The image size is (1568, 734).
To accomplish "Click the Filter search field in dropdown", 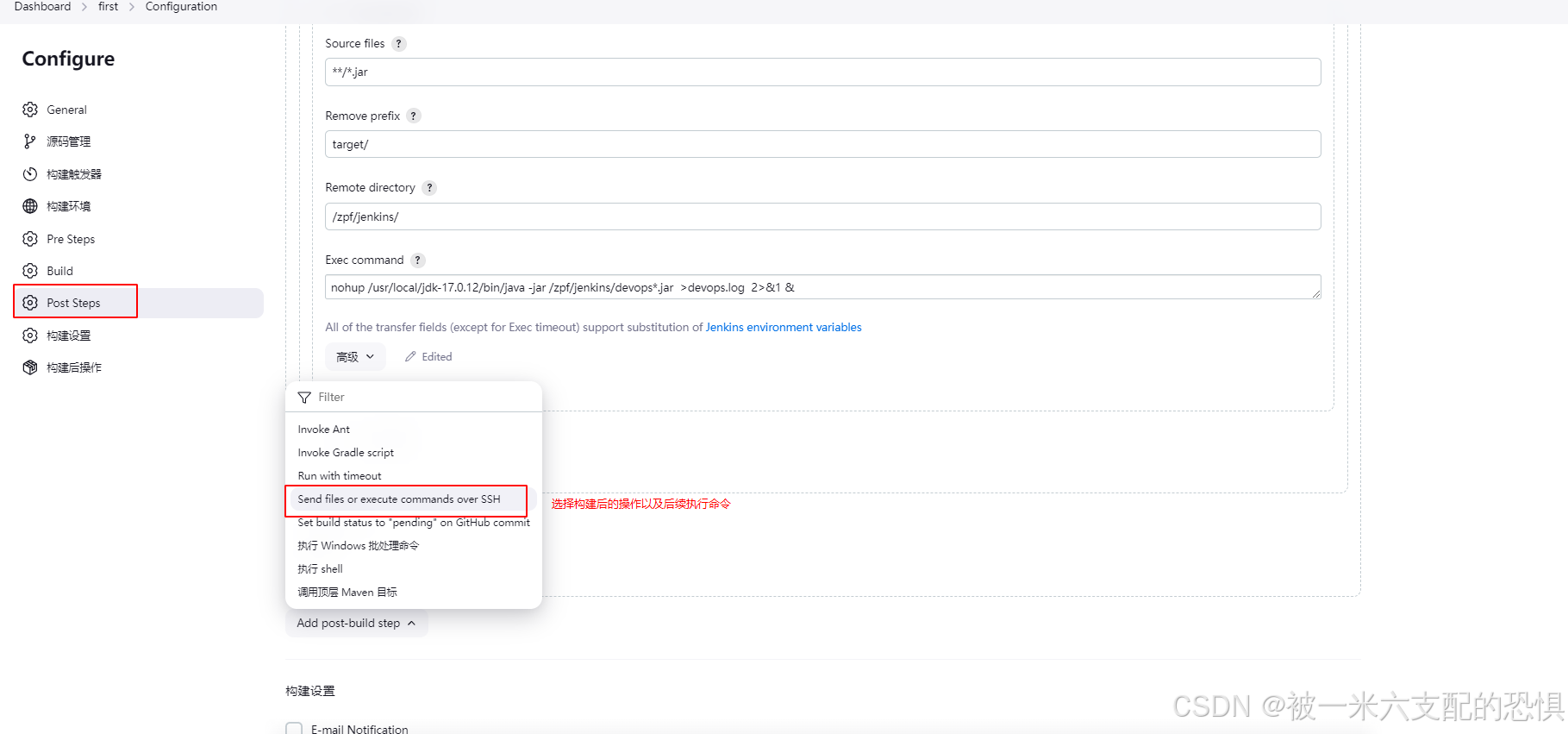I will click(x=414, y=398).
